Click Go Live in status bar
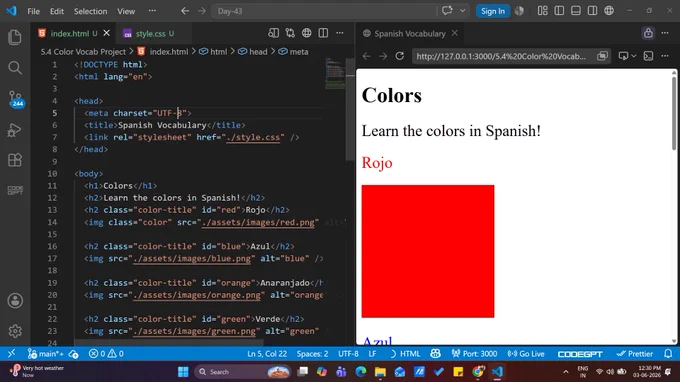The height and width of the screenshot is (382, 680). (526, 354)
